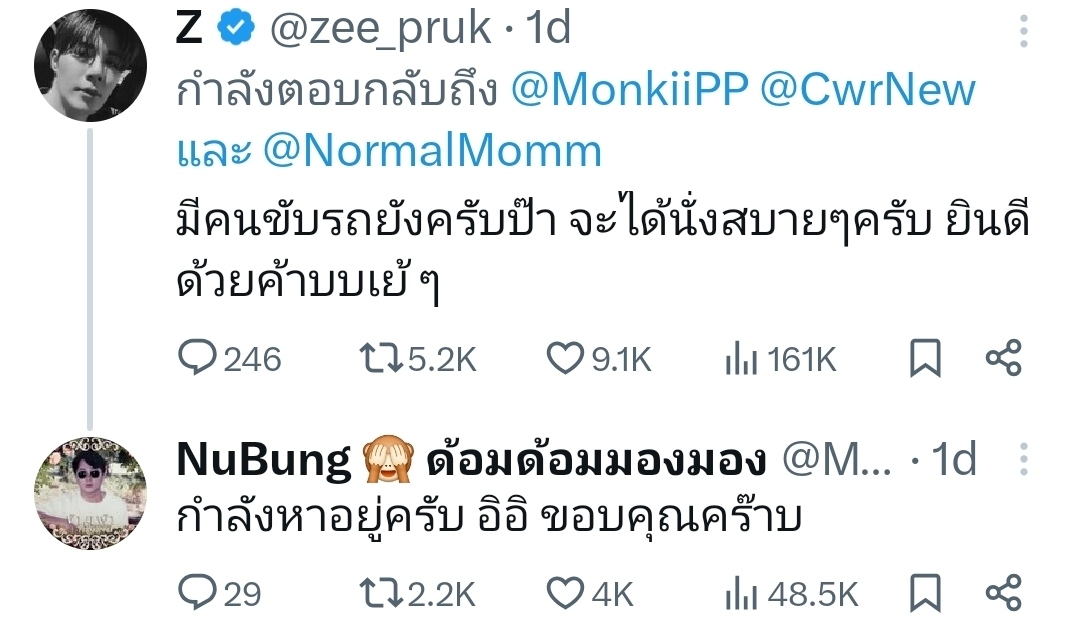
Task: Open the @CwrNew mention link
Action: 868,91
